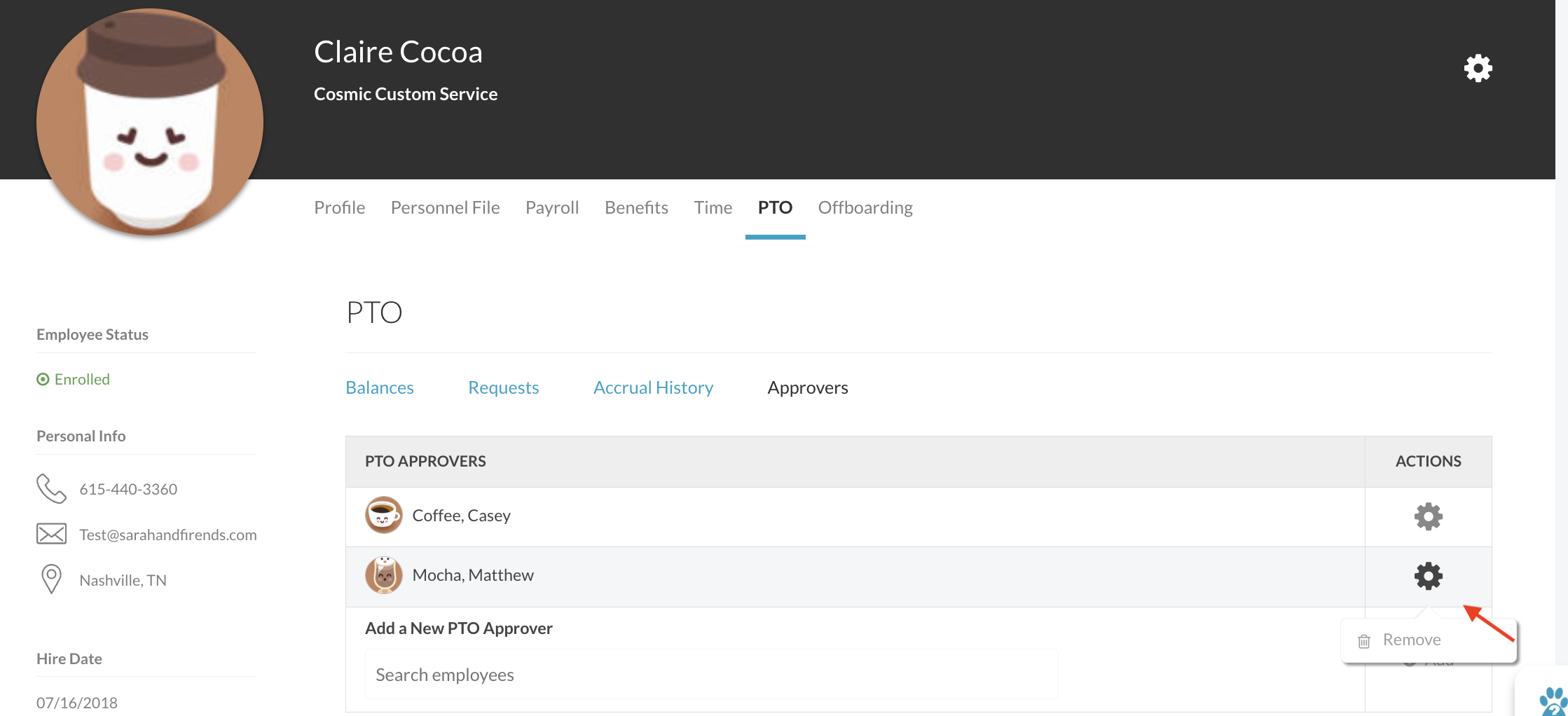Click the Add a New PTO Approver label
The height and width of the screenshot is (716, 1568).
459,628
